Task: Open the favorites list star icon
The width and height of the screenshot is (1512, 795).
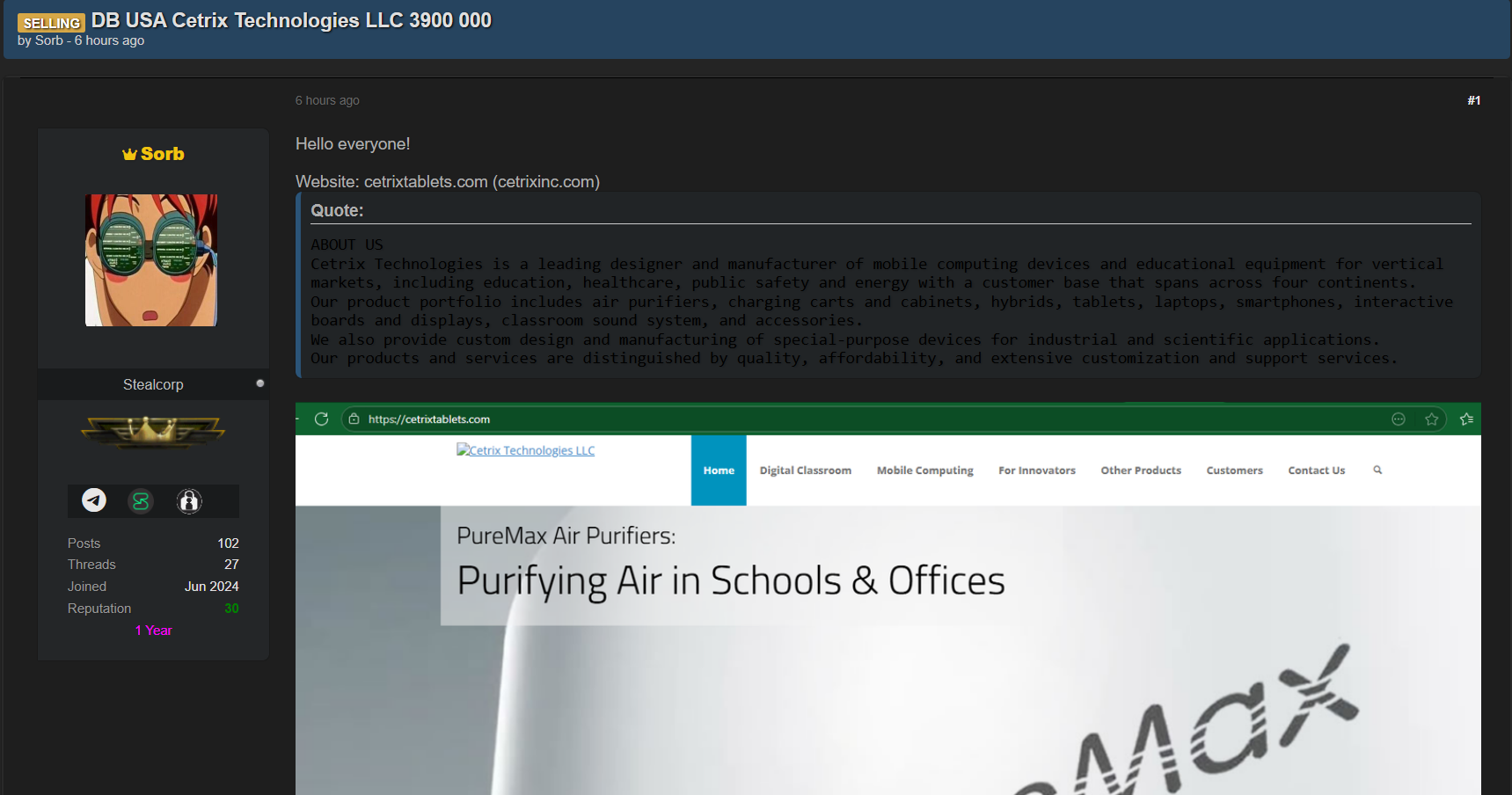Action: [1466, 419]
